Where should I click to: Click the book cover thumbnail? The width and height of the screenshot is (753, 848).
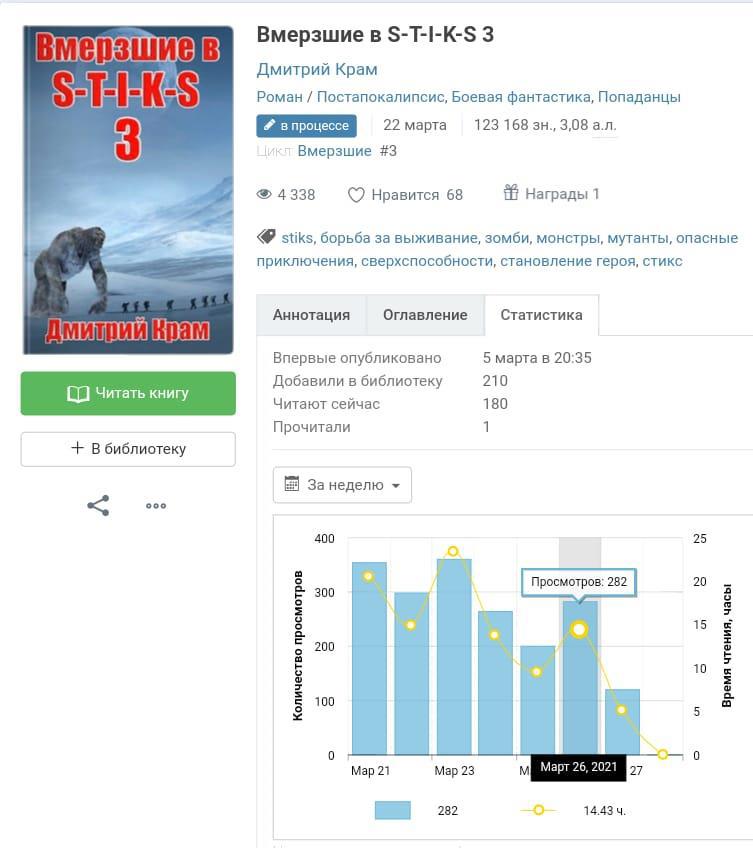coord(128,190)
